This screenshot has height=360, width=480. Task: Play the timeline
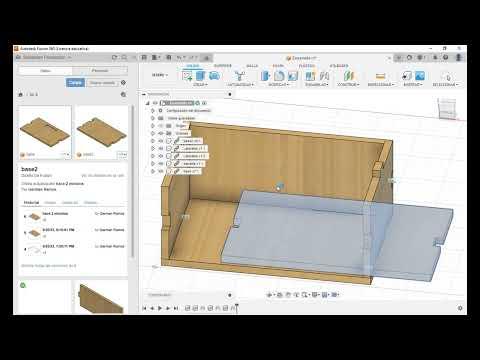(x=160, y=308)
